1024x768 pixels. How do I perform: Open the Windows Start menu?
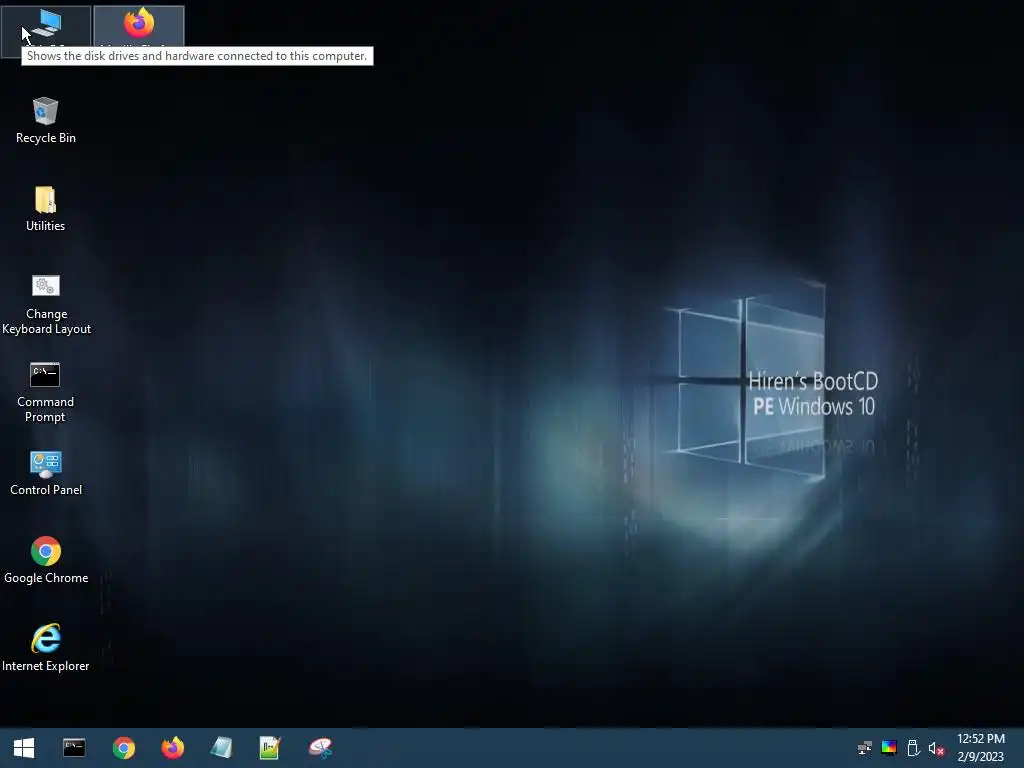(24, 748)
